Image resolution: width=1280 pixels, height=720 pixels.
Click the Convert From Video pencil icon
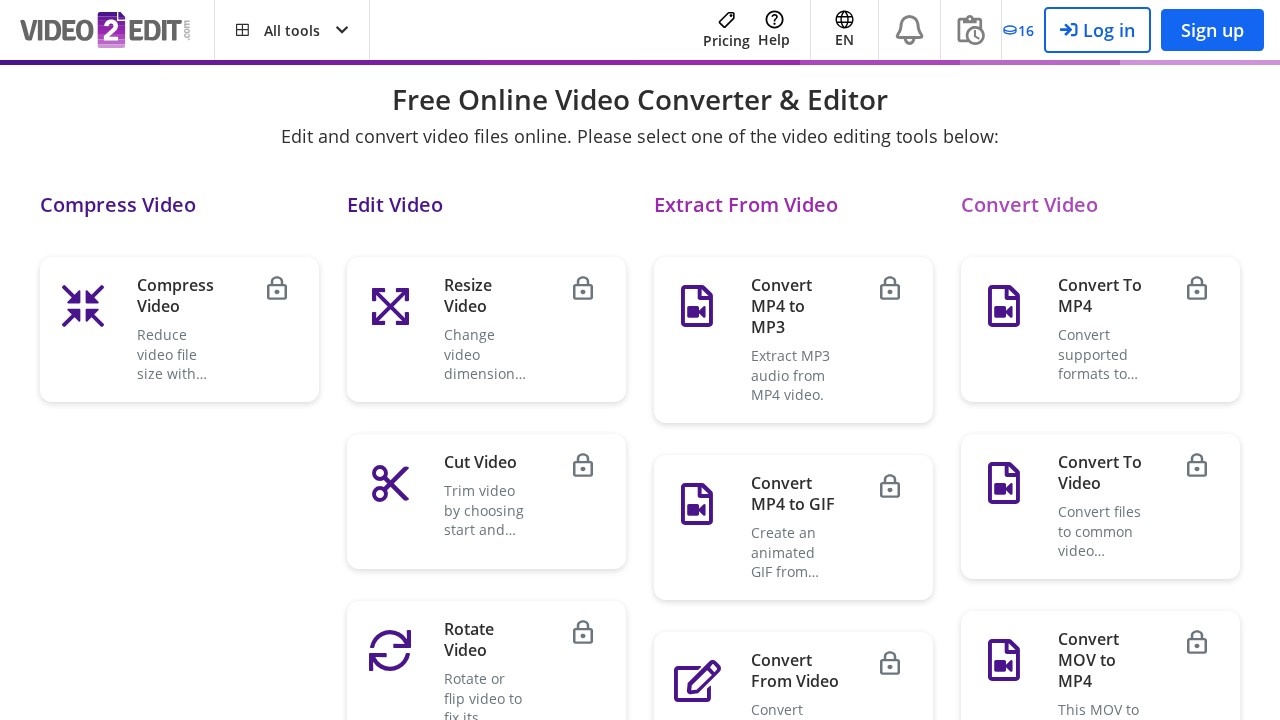(x=697, y=681)
